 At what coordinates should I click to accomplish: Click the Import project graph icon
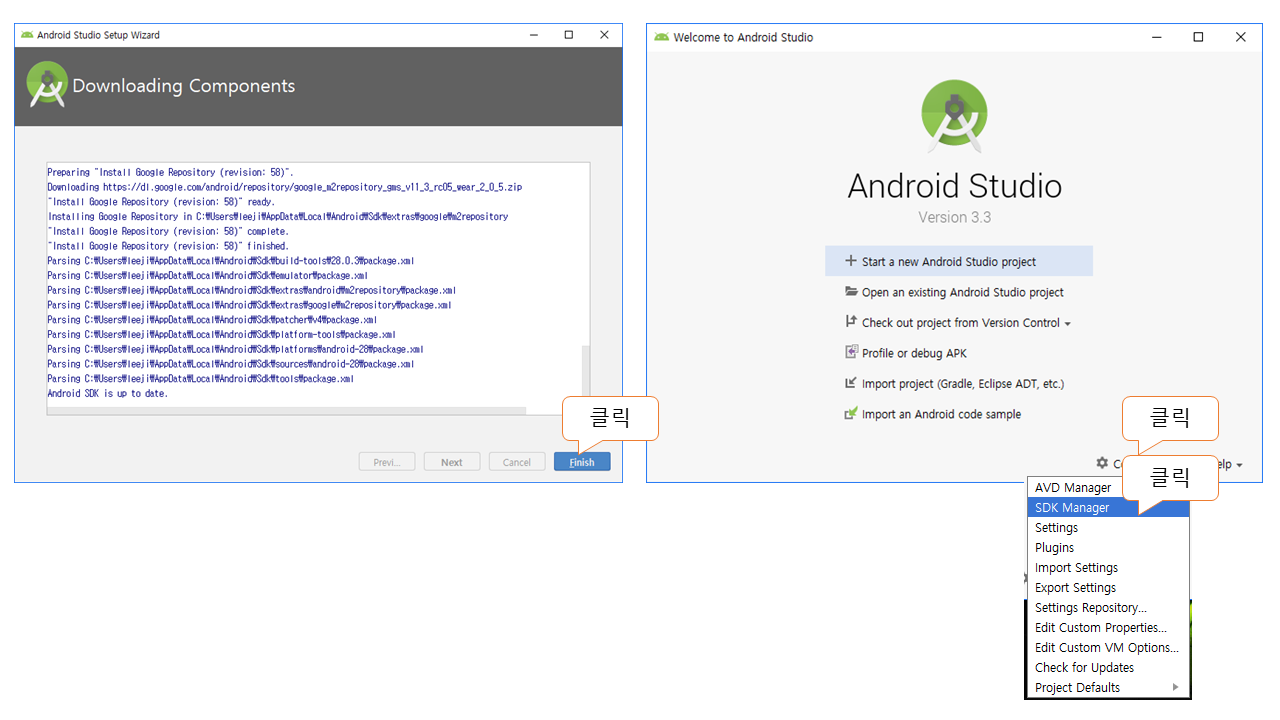point(851,383)
